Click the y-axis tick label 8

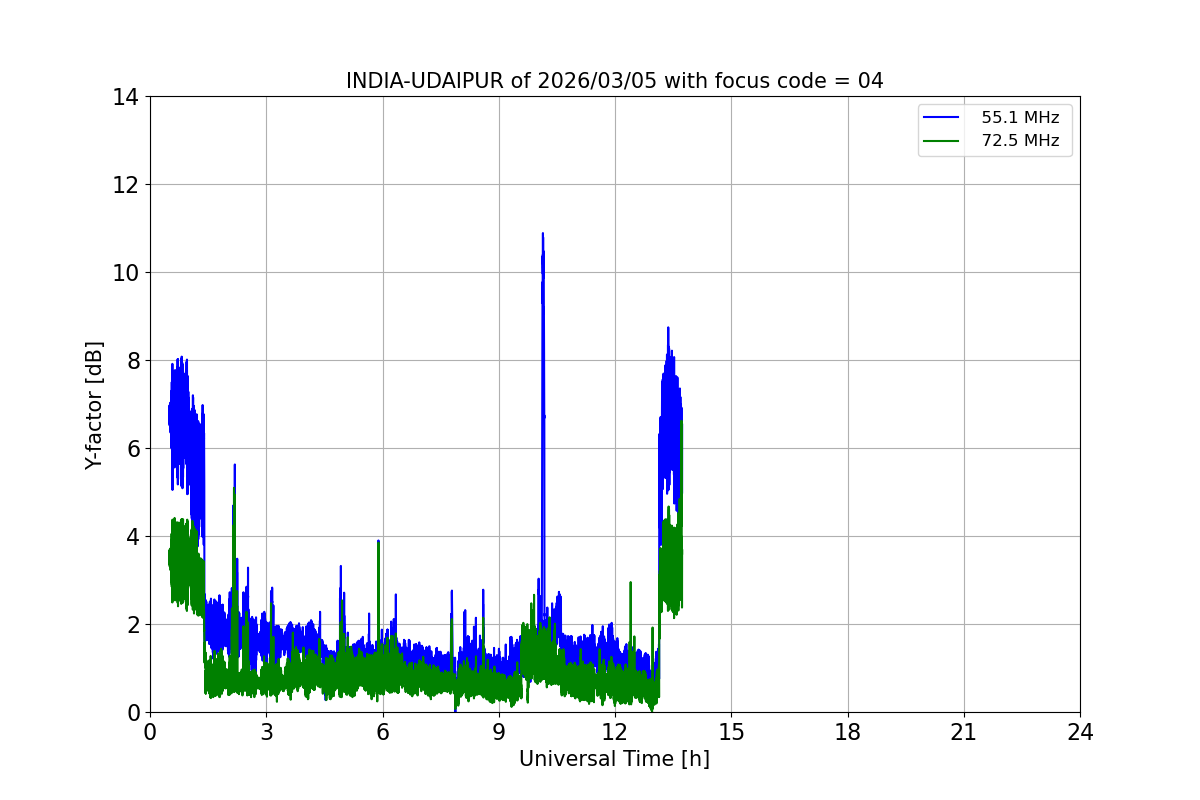(x=131, y=361)
